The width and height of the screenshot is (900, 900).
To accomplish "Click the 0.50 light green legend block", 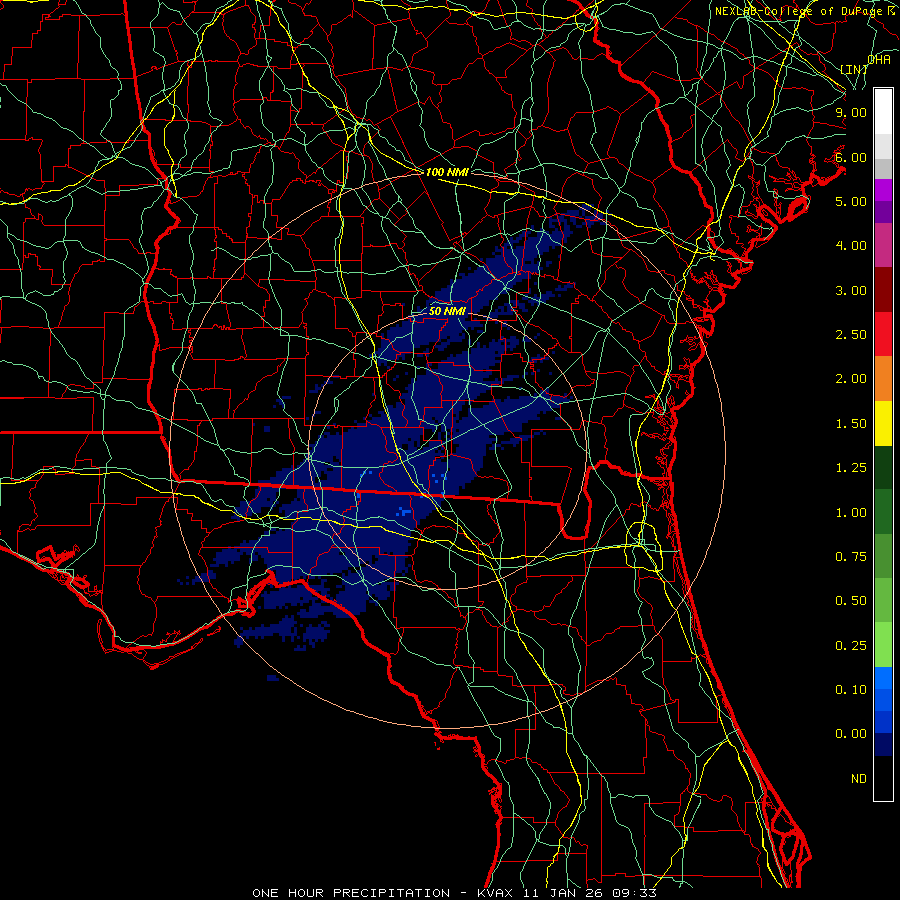I will 883,600.
